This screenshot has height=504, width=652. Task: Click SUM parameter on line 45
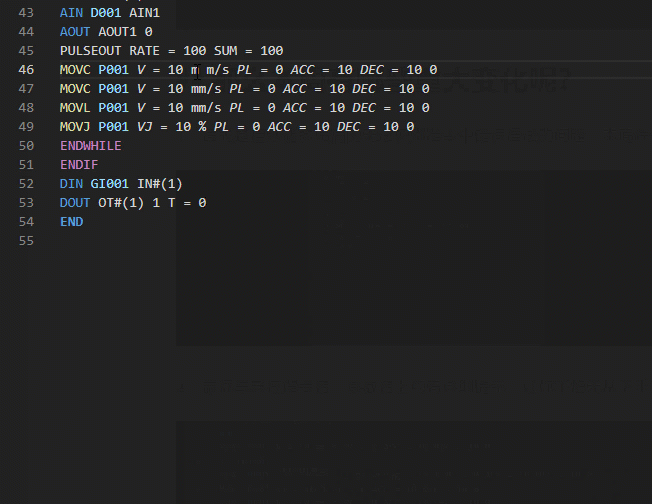225,51
